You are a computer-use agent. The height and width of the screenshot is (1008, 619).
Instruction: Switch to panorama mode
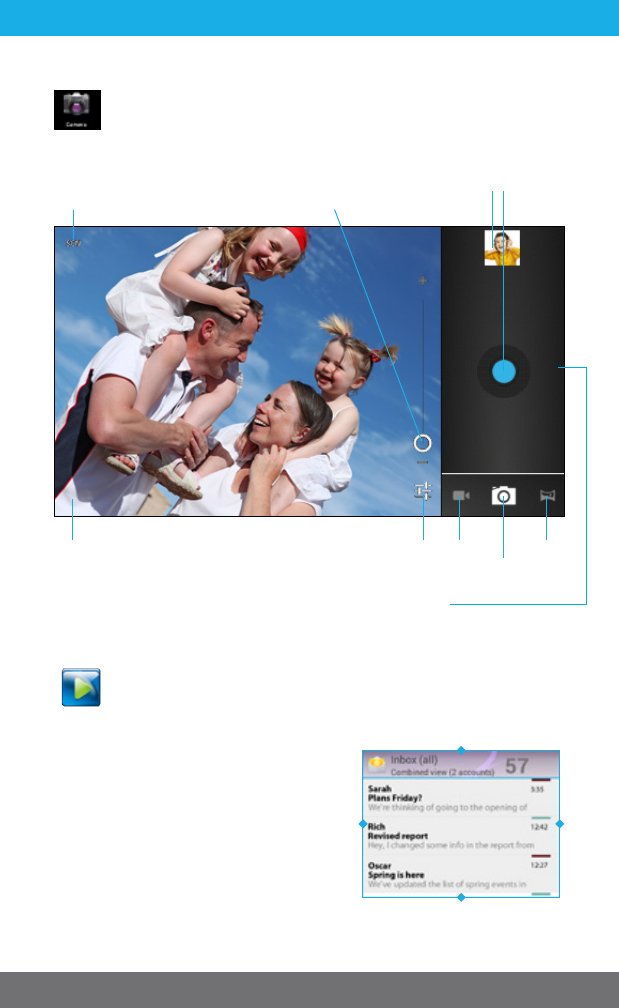[547, 496]
